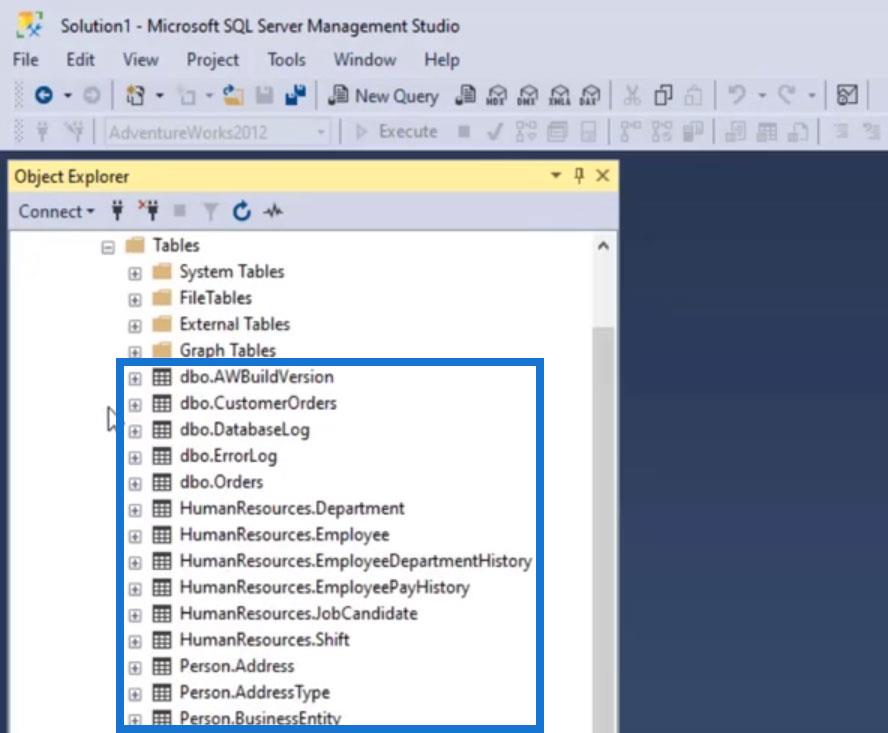This screenshot has height=733, width=888.
Task: Select the Person.AddressType table
Action: (255, 692)
